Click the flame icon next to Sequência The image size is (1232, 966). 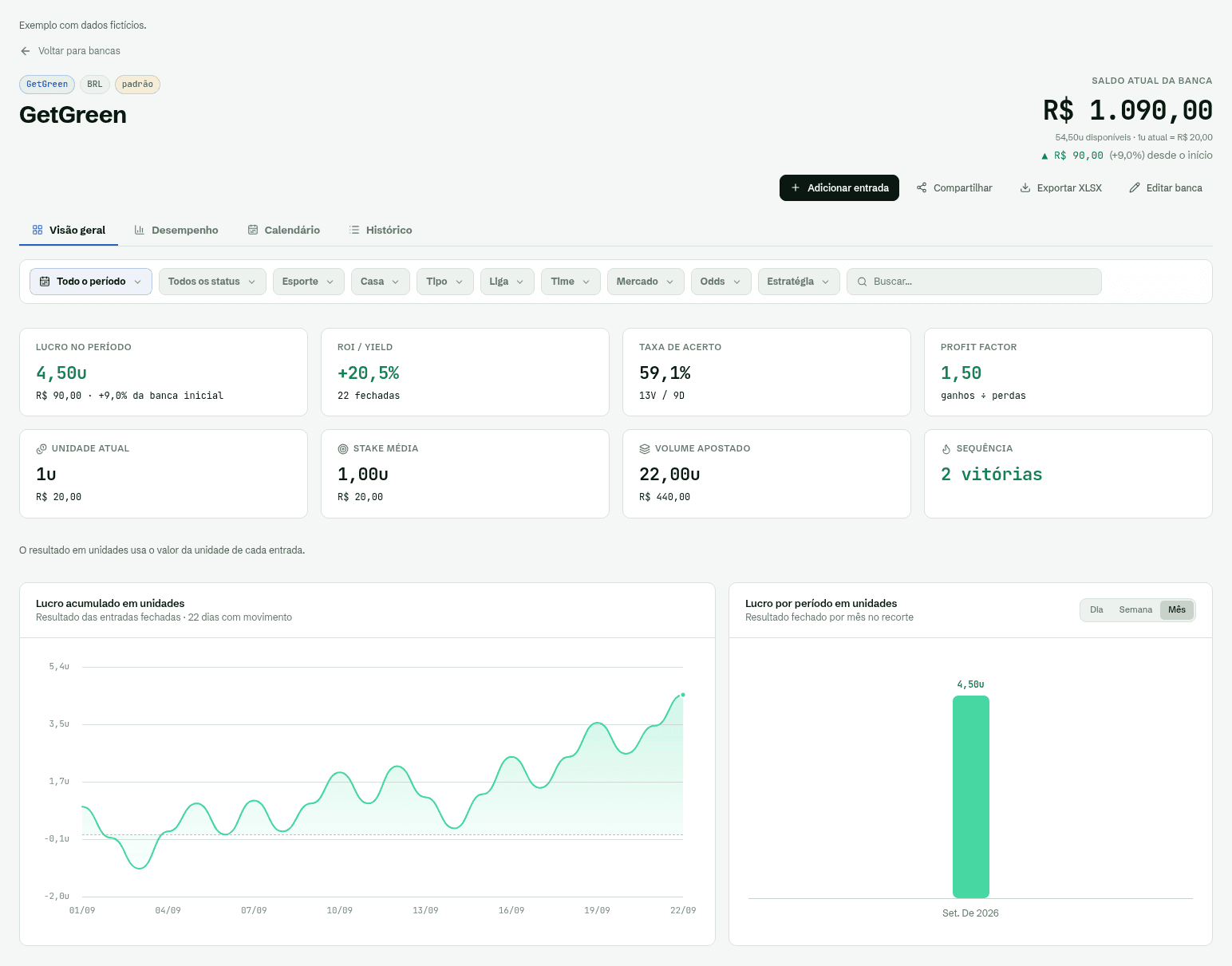click(x=946, y=449)
